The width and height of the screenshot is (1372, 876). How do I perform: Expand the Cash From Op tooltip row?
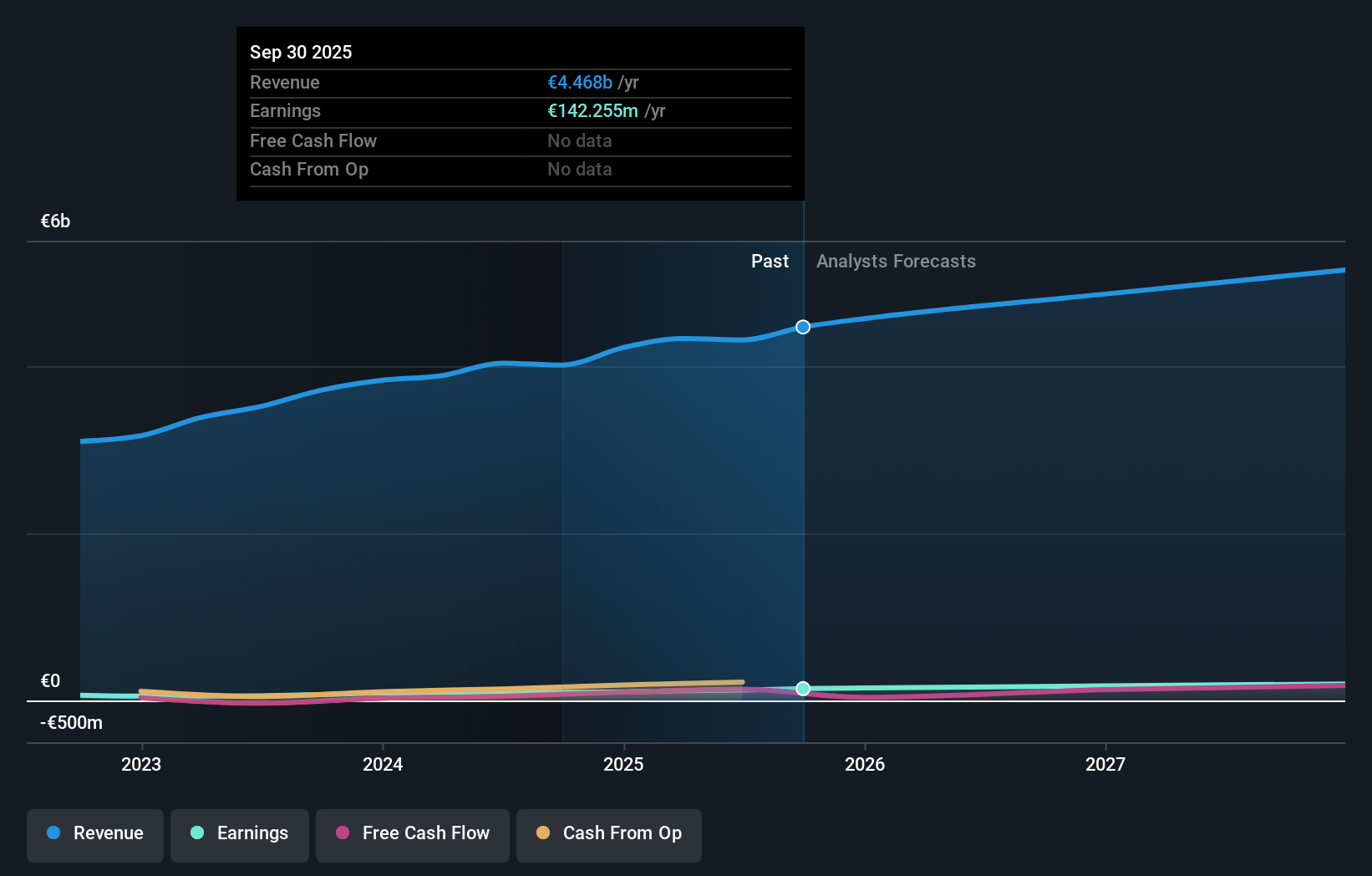[x=520, y=169]
